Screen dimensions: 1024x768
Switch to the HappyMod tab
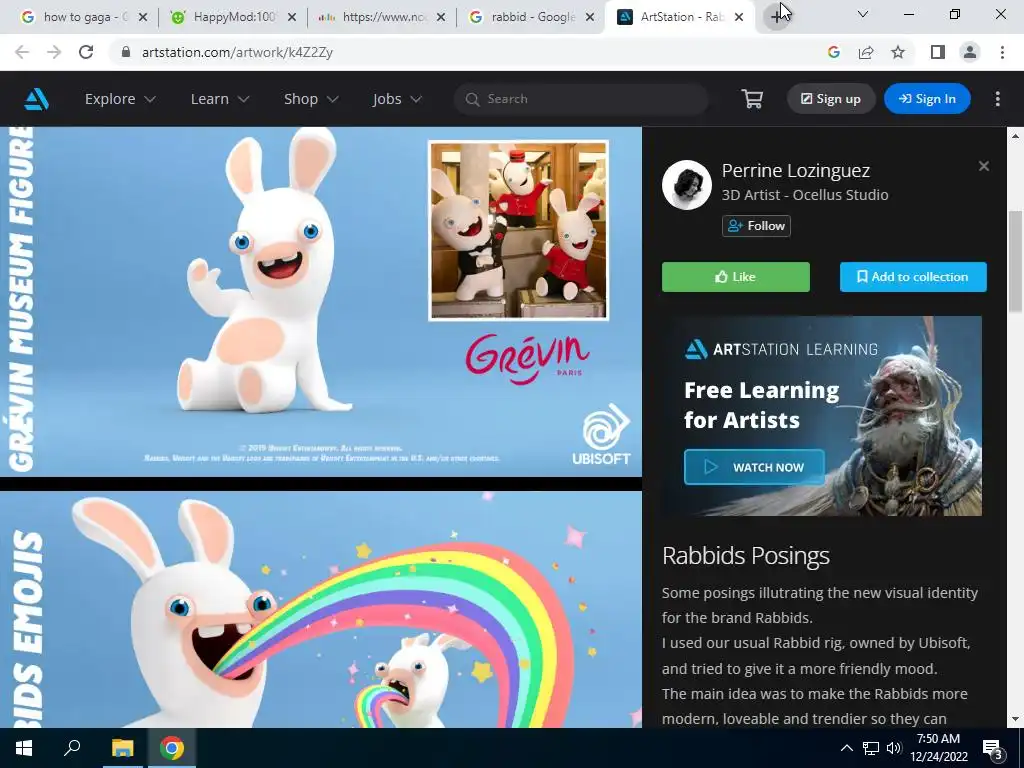coord(232,17)
